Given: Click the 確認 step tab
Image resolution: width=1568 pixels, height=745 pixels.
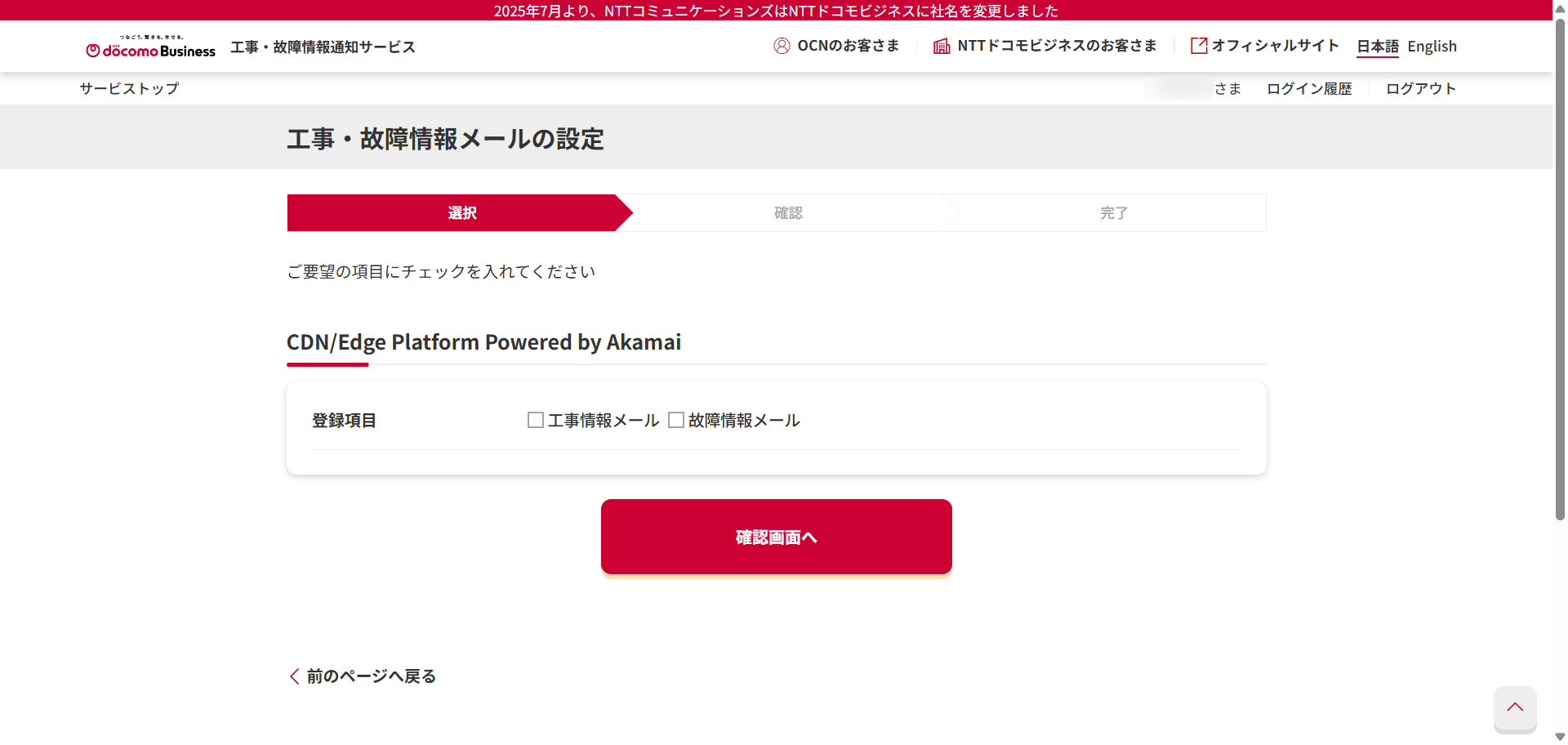Looking at the screenshot, I should pos(788,213).
